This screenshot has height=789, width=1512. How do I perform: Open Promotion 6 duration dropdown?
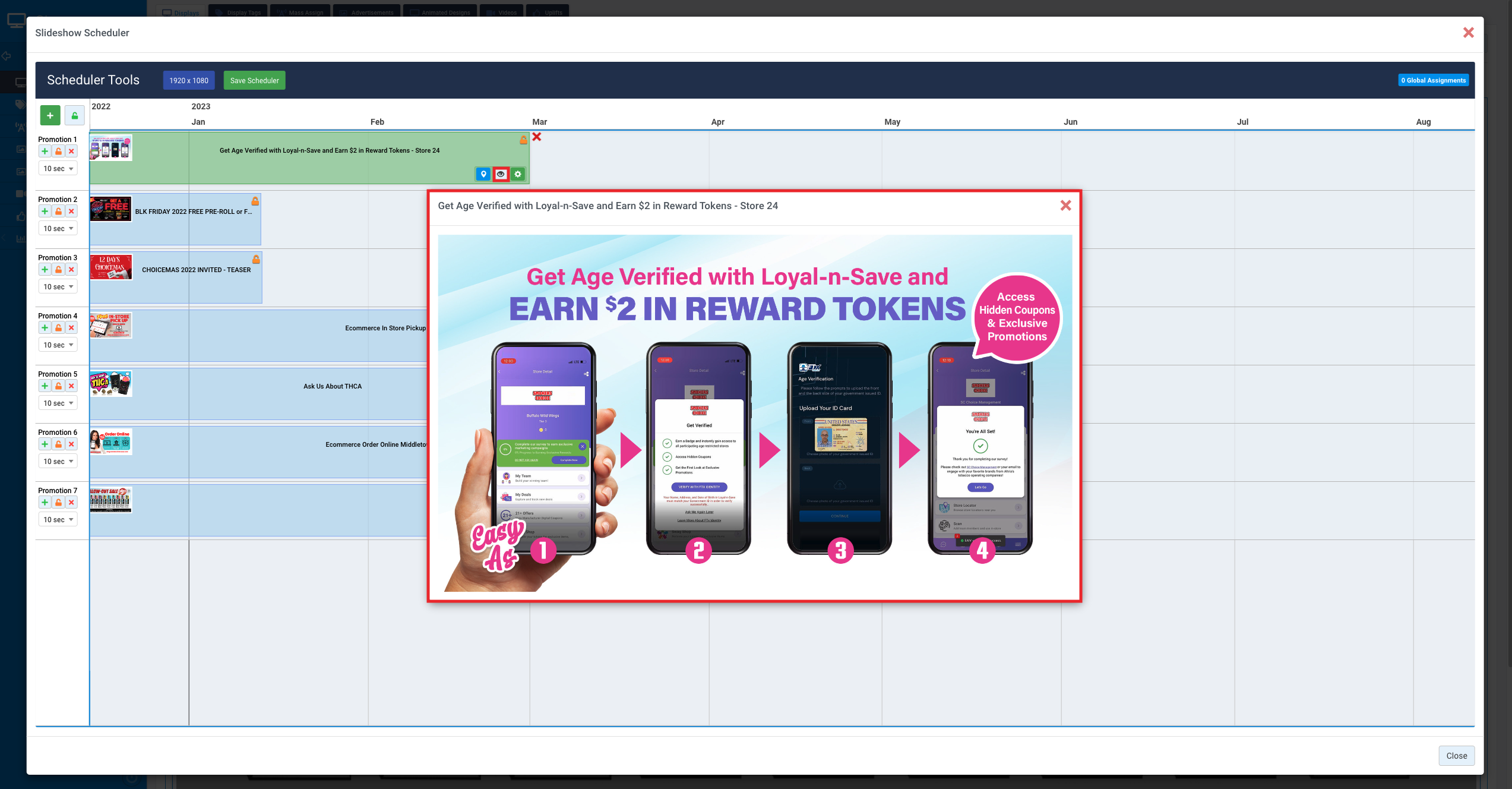click(58, 462)
